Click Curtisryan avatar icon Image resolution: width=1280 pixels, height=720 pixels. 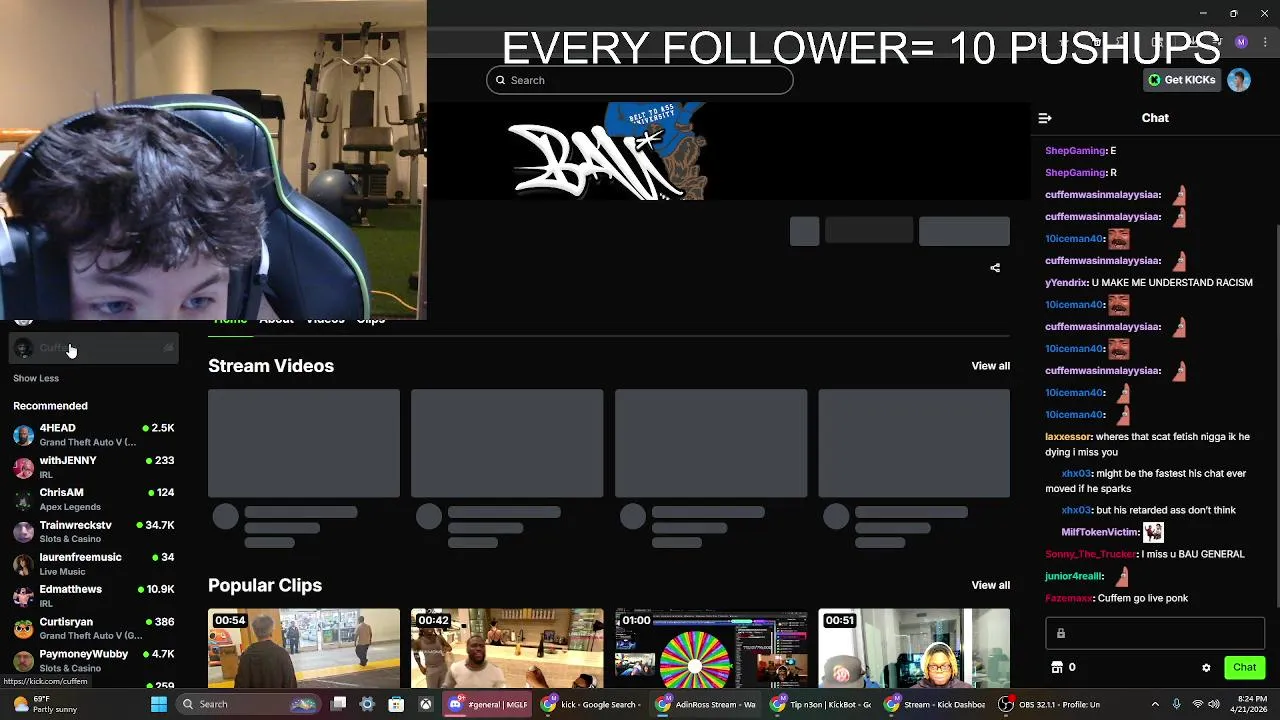pyautogui.click(x=23, y=629)
